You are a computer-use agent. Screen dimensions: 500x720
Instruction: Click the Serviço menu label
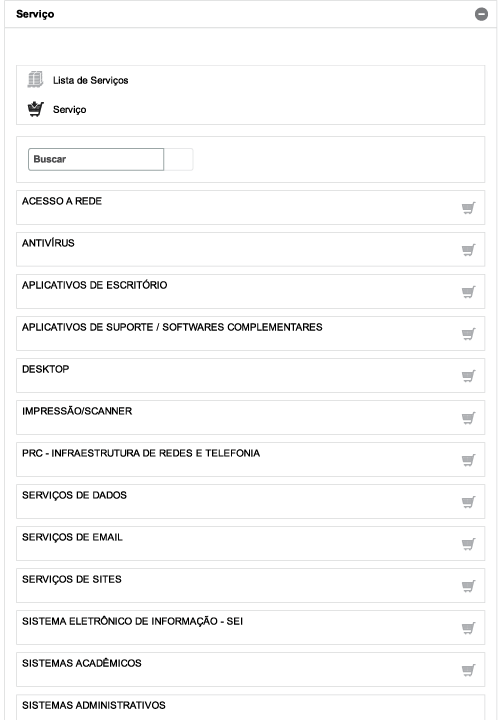click(x=69, y=109)
